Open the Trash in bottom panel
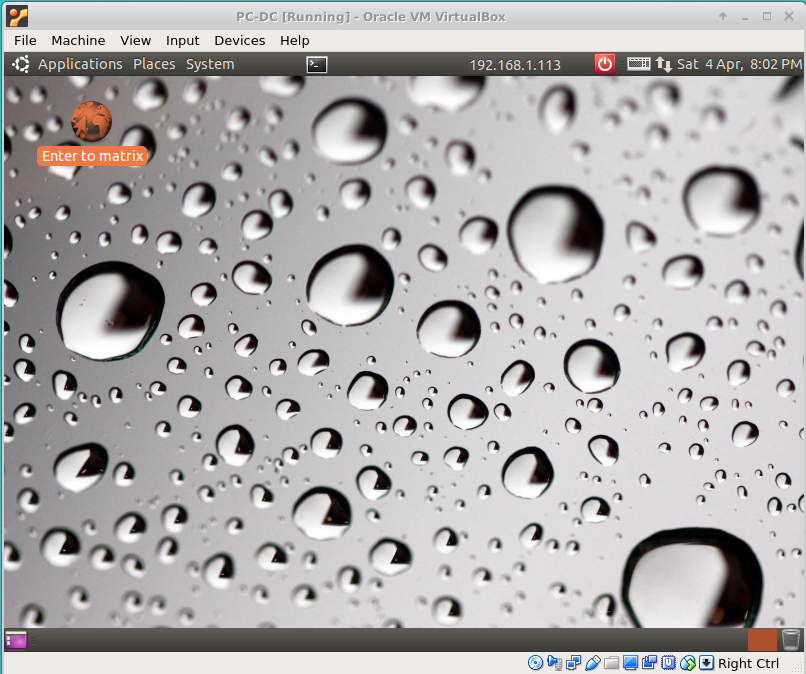 coord(791,640)
